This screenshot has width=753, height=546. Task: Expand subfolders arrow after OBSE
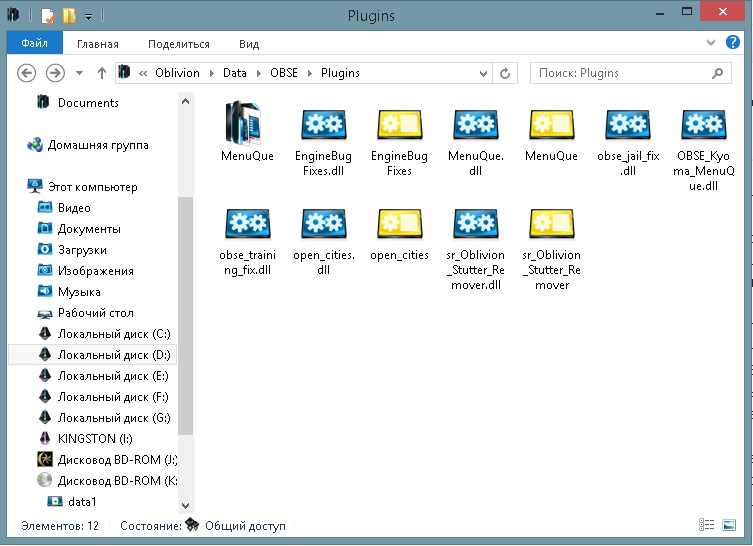click(310, 73)
